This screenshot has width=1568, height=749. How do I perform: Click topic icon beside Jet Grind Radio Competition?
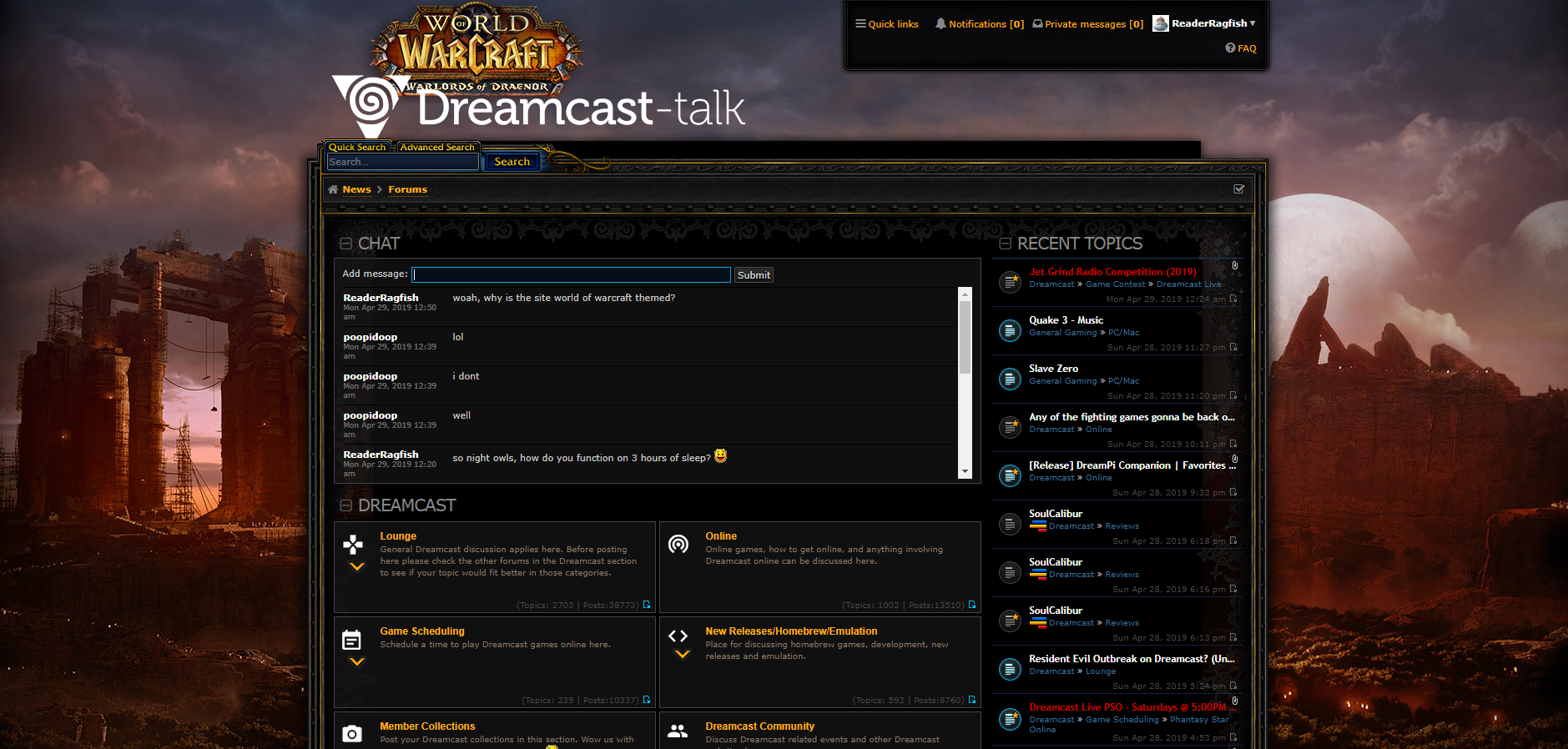tap(1010, 282)
